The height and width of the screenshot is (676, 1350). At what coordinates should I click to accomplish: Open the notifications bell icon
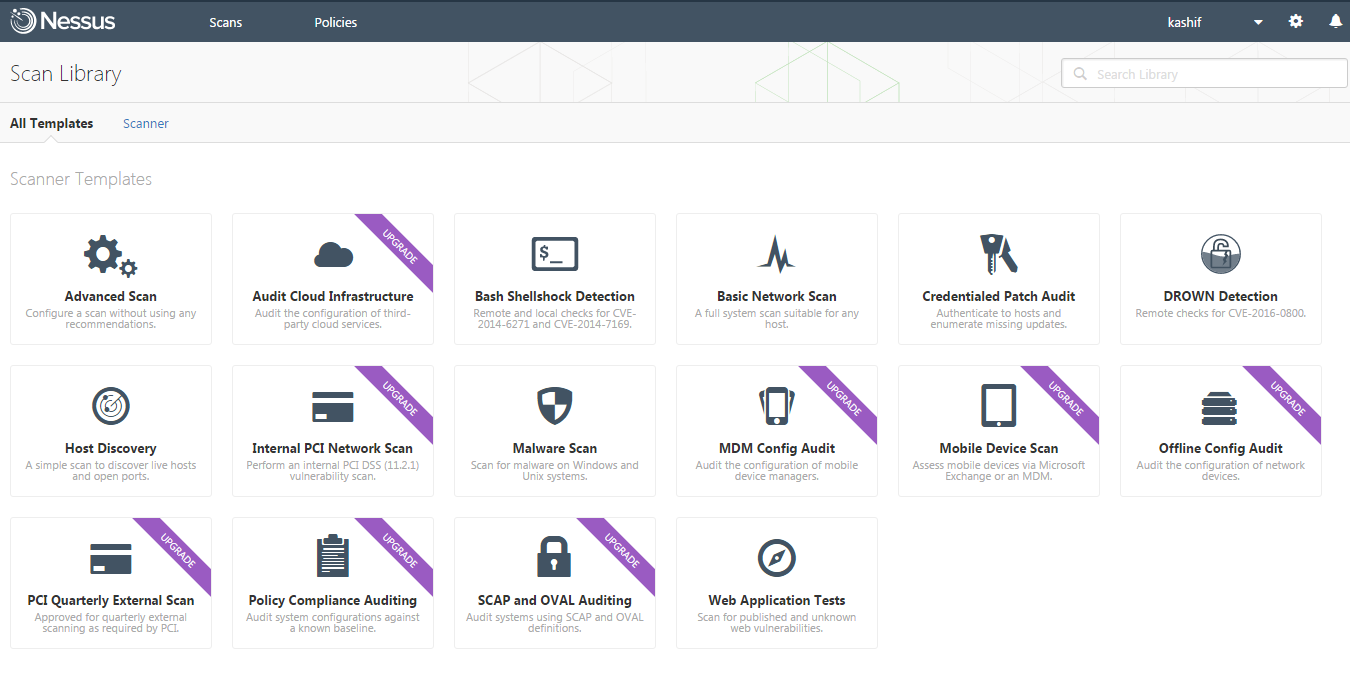point(1335,21)
